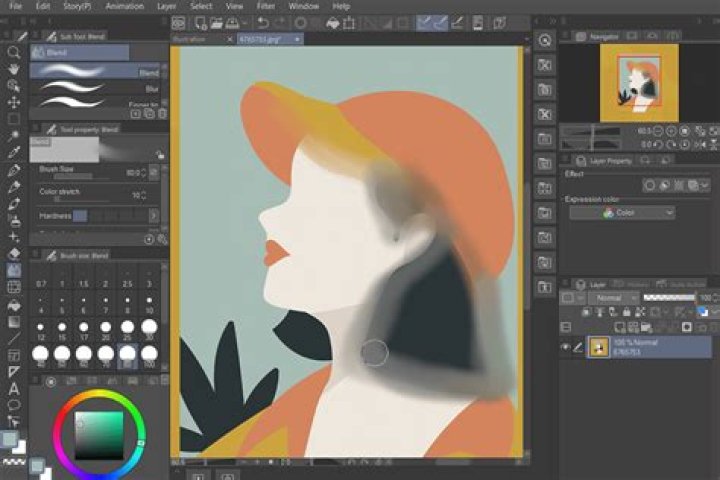Click the Navigator thumbnail preview
The width and height of the screenshot is (720, 480).
coord(638,82)
